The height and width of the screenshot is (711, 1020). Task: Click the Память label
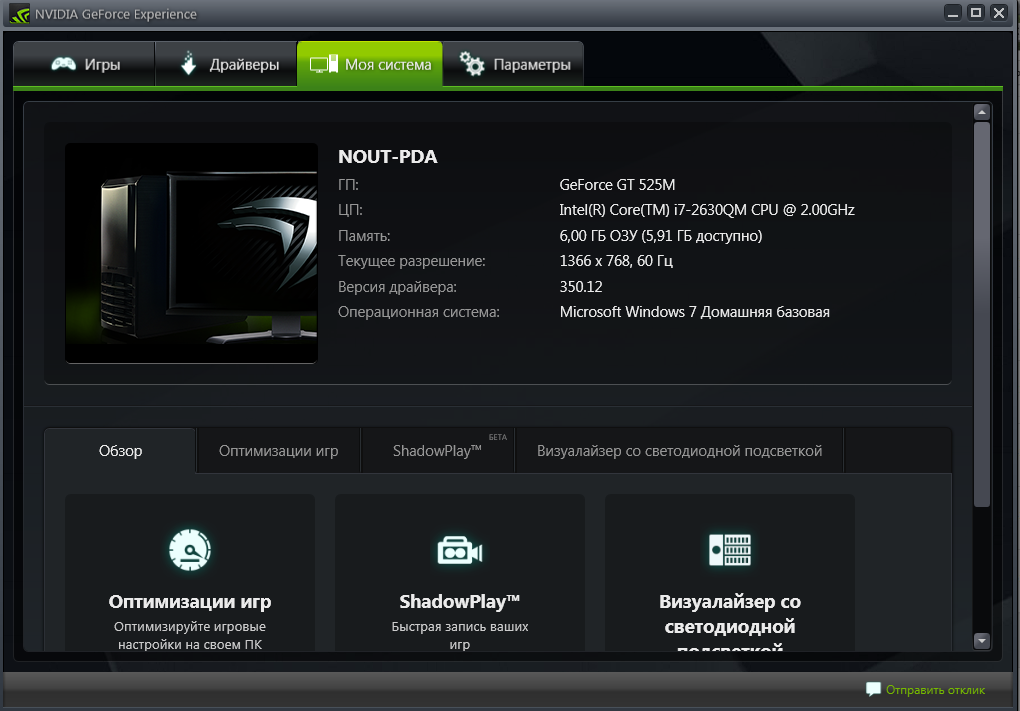pos(364,235)
